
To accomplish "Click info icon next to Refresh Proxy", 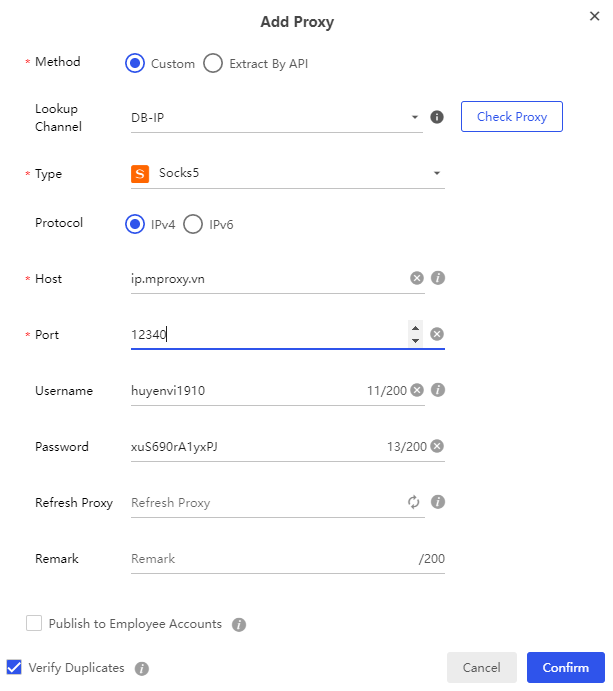I will pyautogui.click(x=438, y=502).
